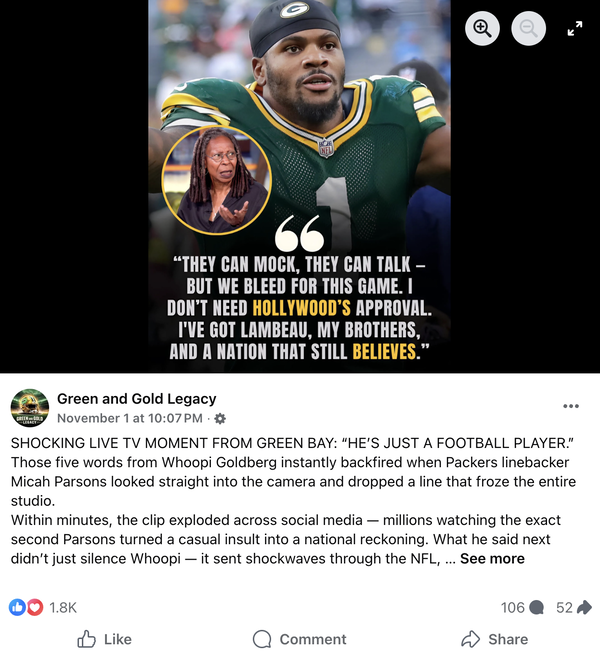Viewport: 600px width, 665px height.
Task: View the 1.8K reactions list
Action: (63, 608)
